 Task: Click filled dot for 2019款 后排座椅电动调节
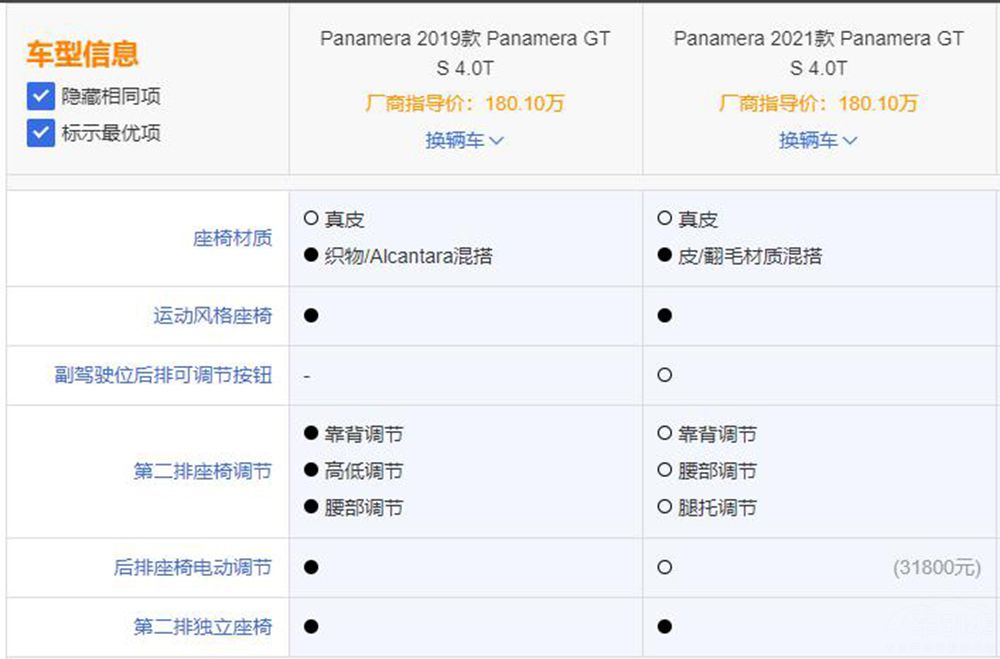311,567
